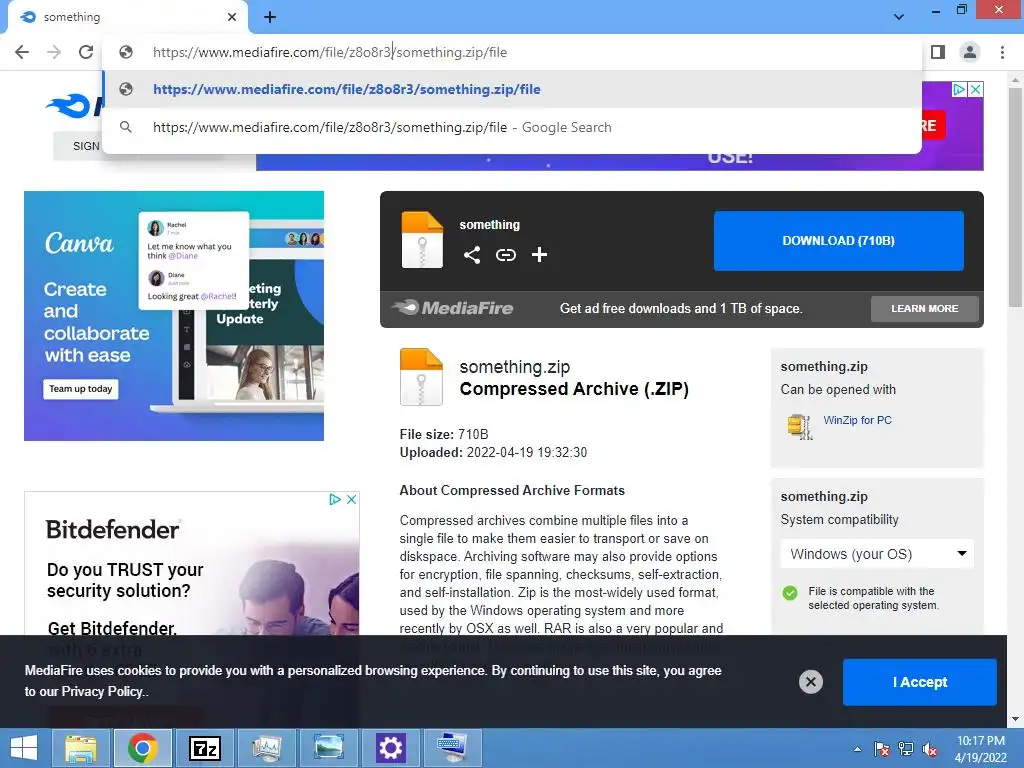Click into the address bar URL
Viewport: 1024px width, 768px height.
(x=330, y=52)
